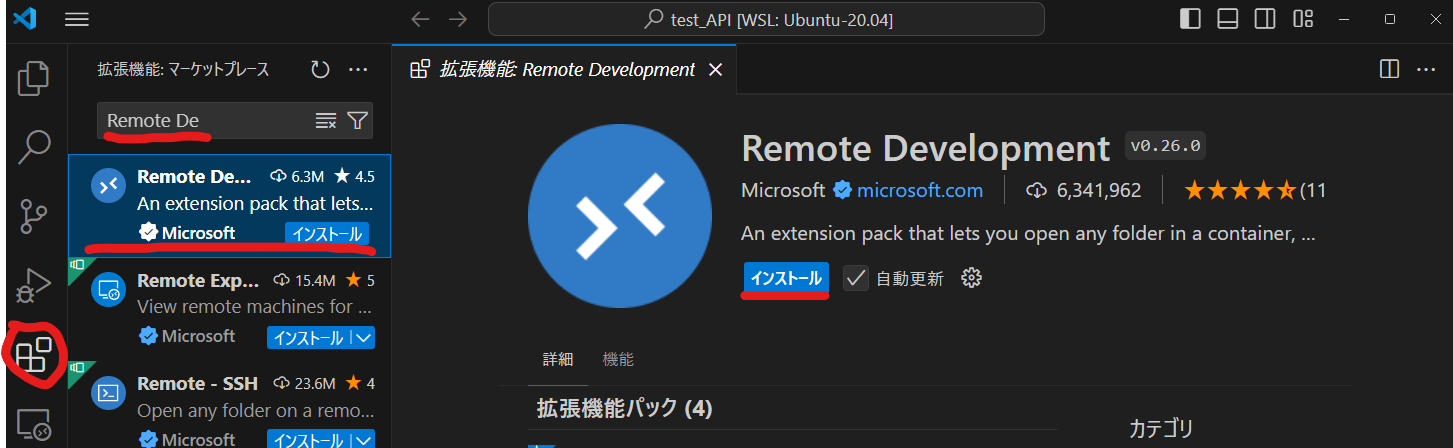The width and height of the screenshot is (1453, 448).
Task: Customize layout from title bar
Action: coord(1302,19)
